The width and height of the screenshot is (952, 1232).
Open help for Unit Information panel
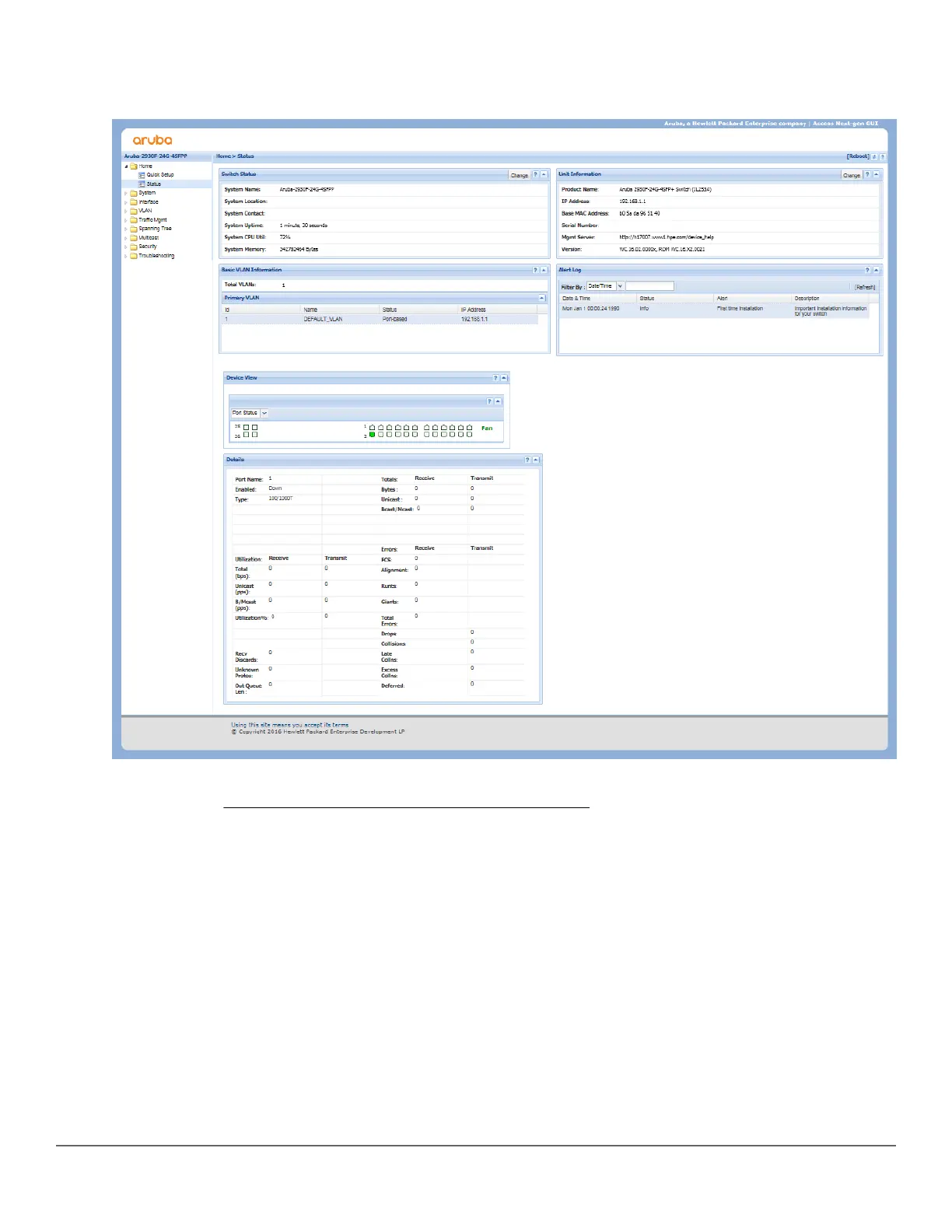[x=868, y=175]
